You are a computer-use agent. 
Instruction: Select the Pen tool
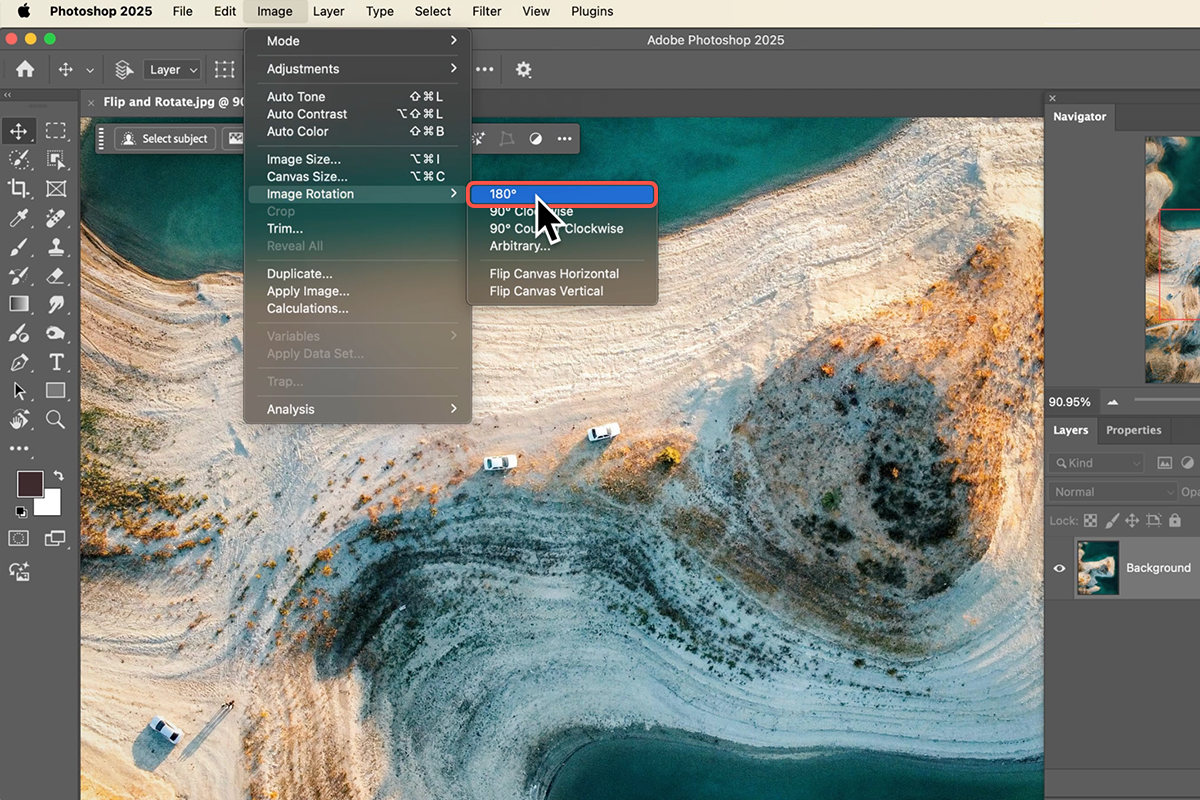click(x=19, y=362)
